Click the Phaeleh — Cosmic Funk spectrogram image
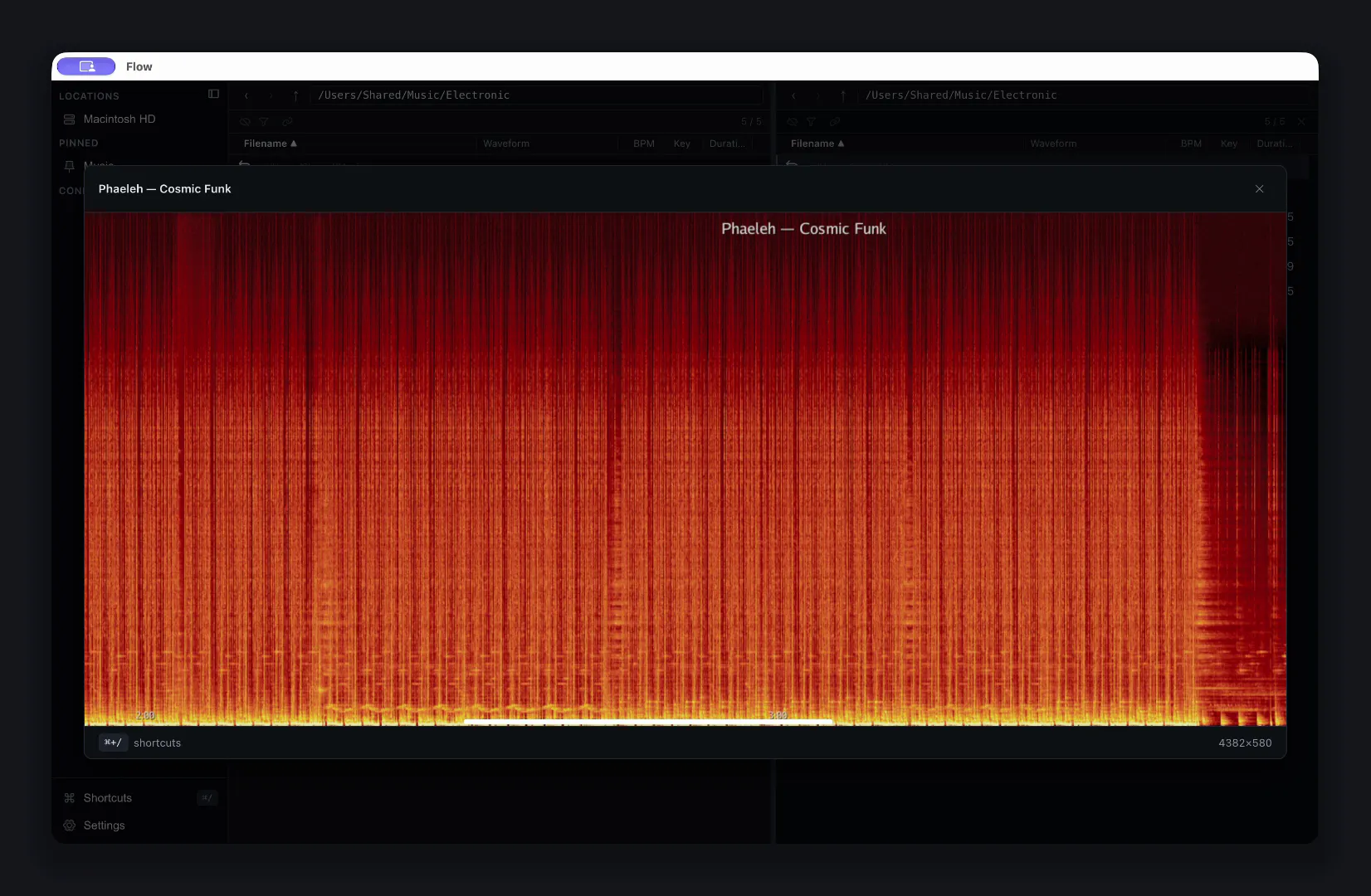The image size is (1371, 896). [685, 470]
